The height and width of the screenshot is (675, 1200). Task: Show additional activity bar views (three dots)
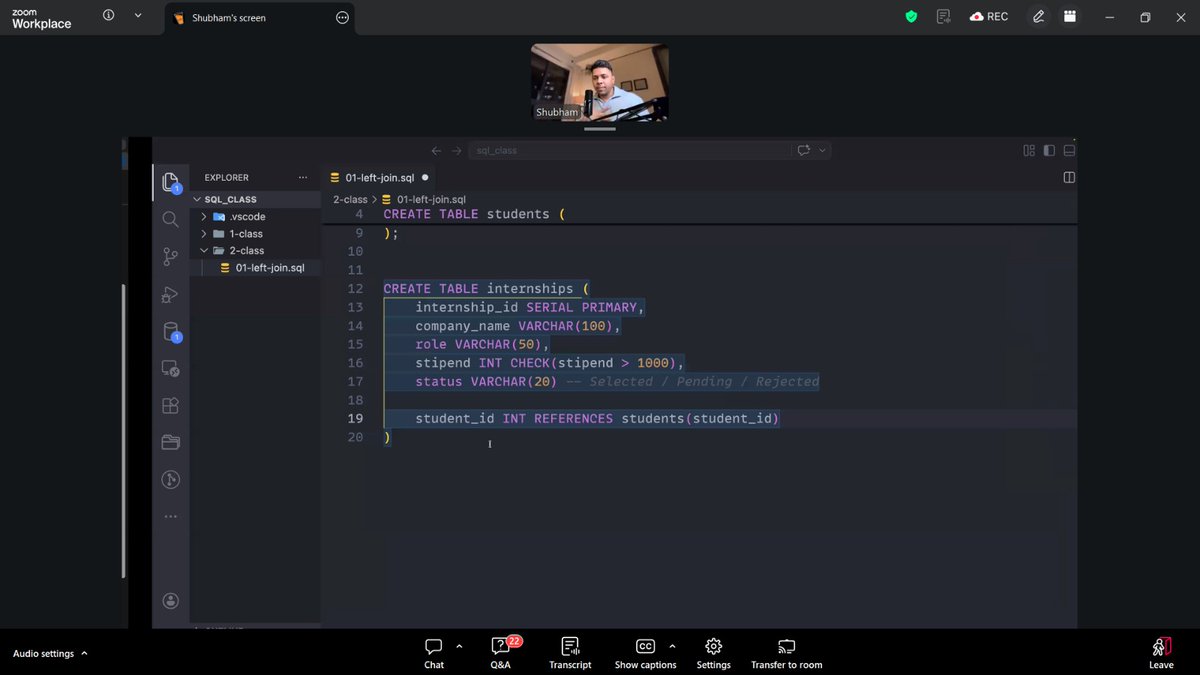click(x=170, y=517)
